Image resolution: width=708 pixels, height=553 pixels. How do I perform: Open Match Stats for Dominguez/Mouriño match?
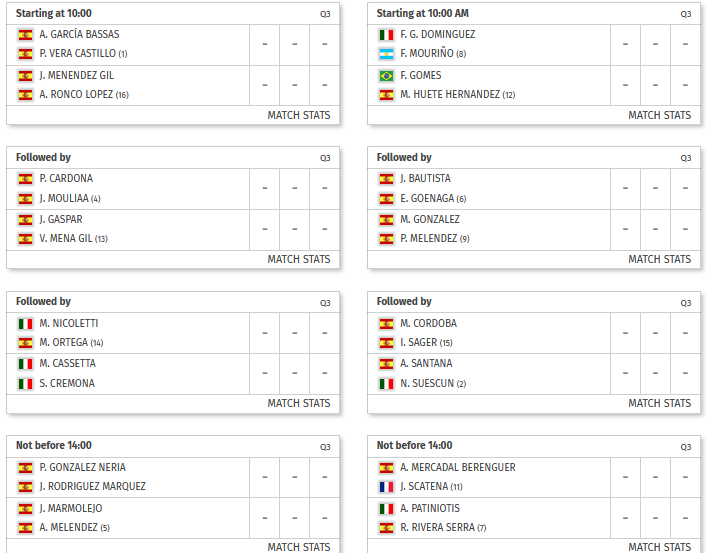(659, 115)
